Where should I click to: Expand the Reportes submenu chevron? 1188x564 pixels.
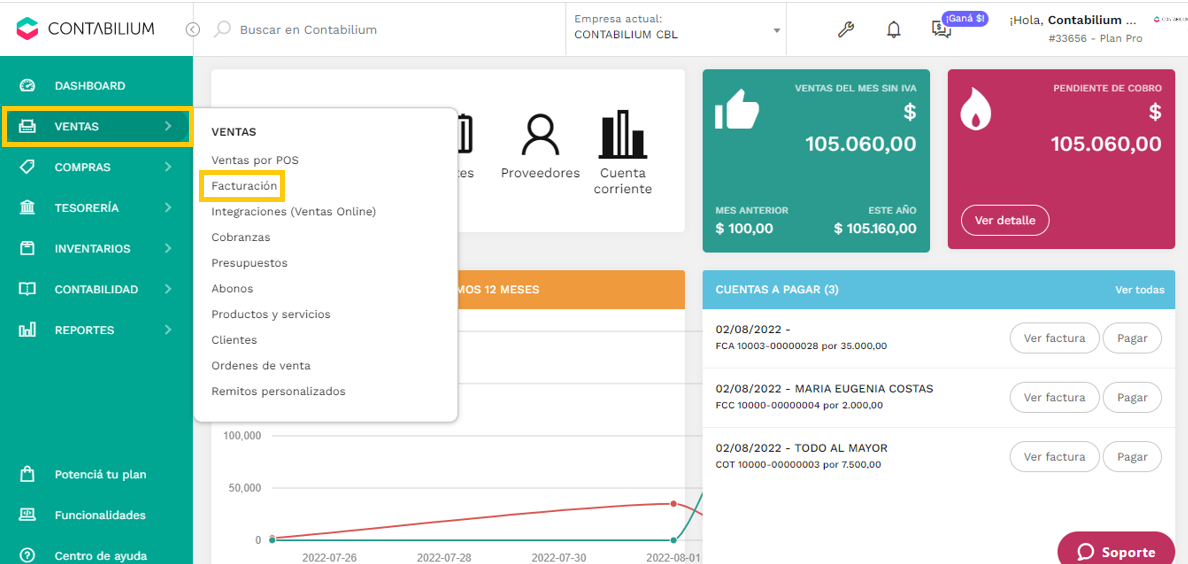[x=168, y=330]
